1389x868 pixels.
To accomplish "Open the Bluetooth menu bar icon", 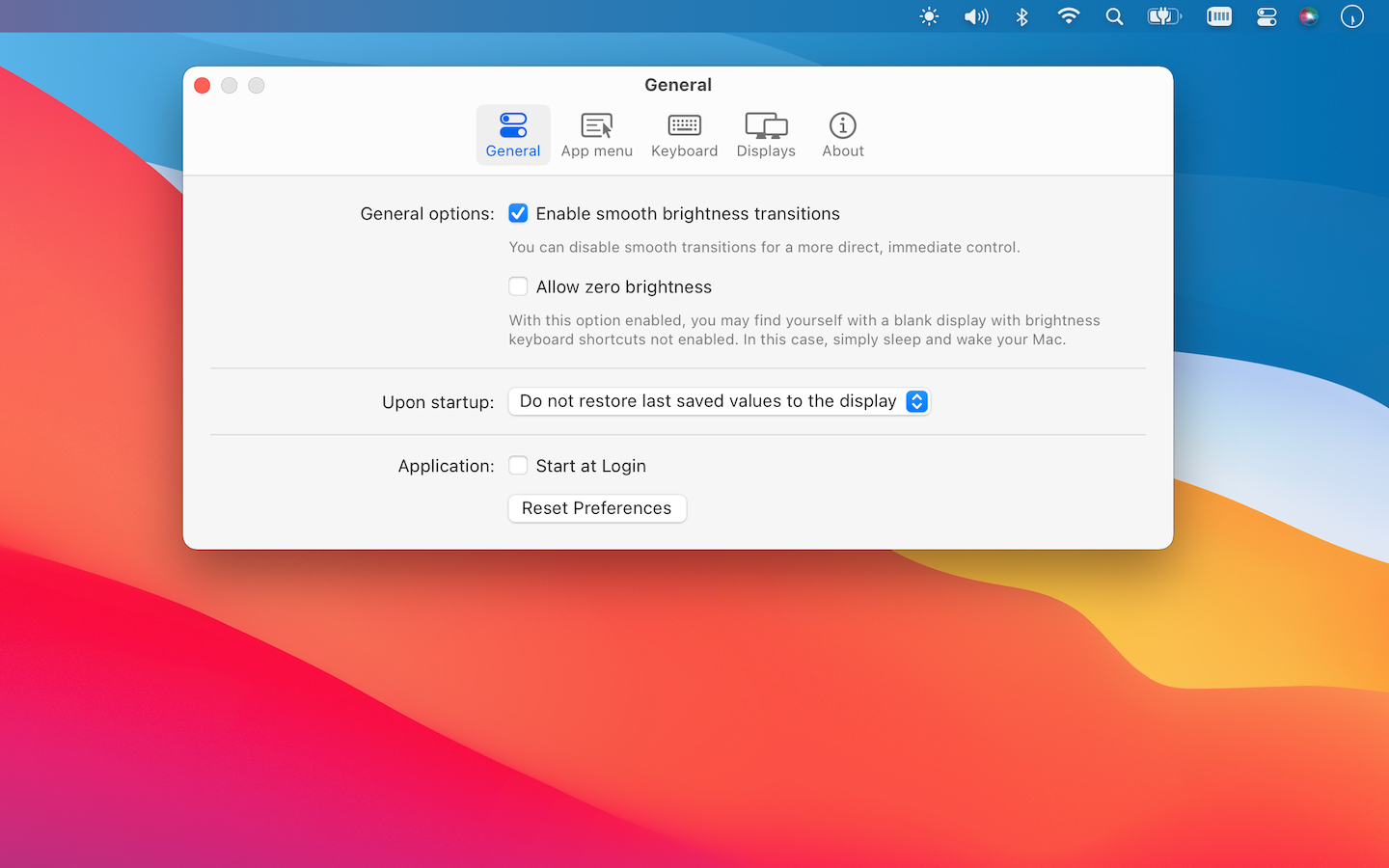I will 1022,16.
